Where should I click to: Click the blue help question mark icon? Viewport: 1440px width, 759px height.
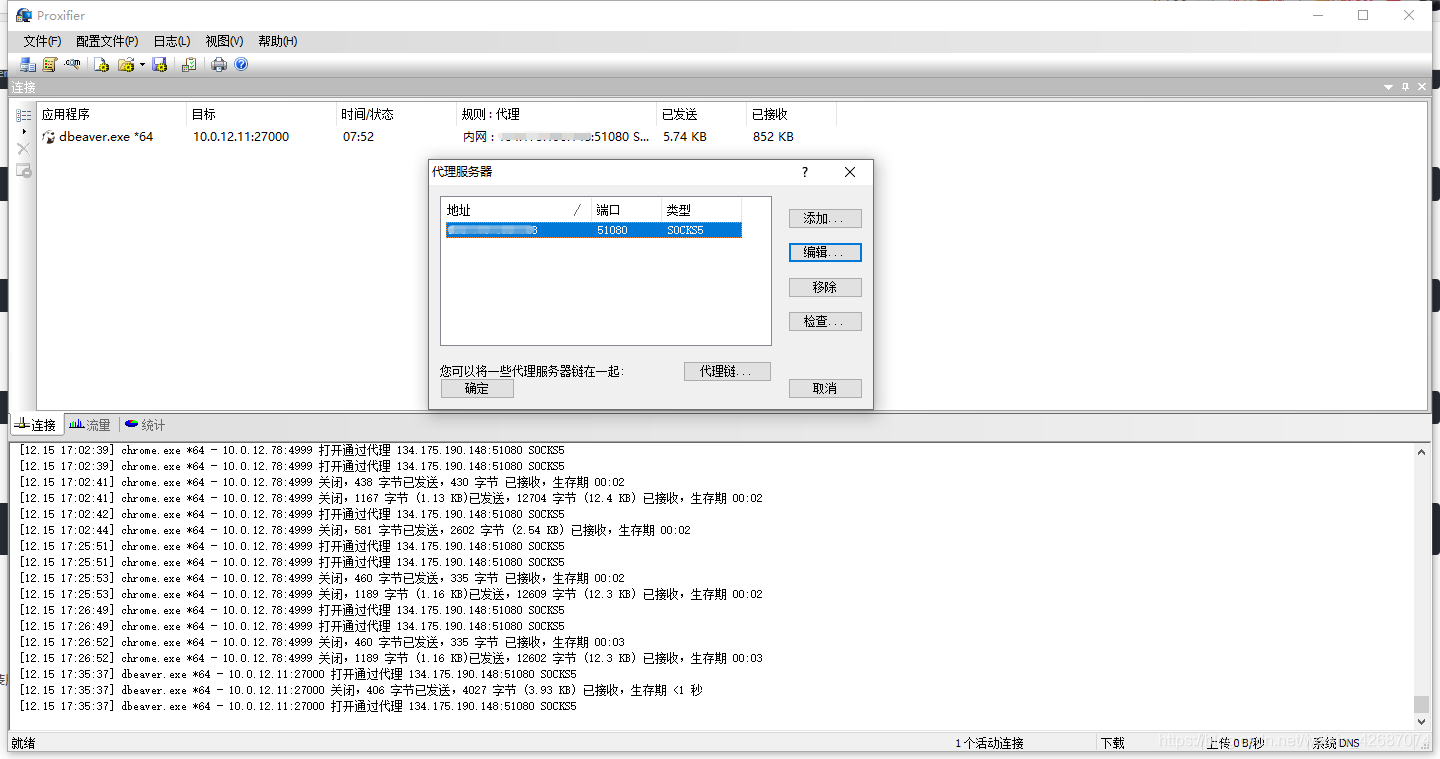tap(241, 64)
